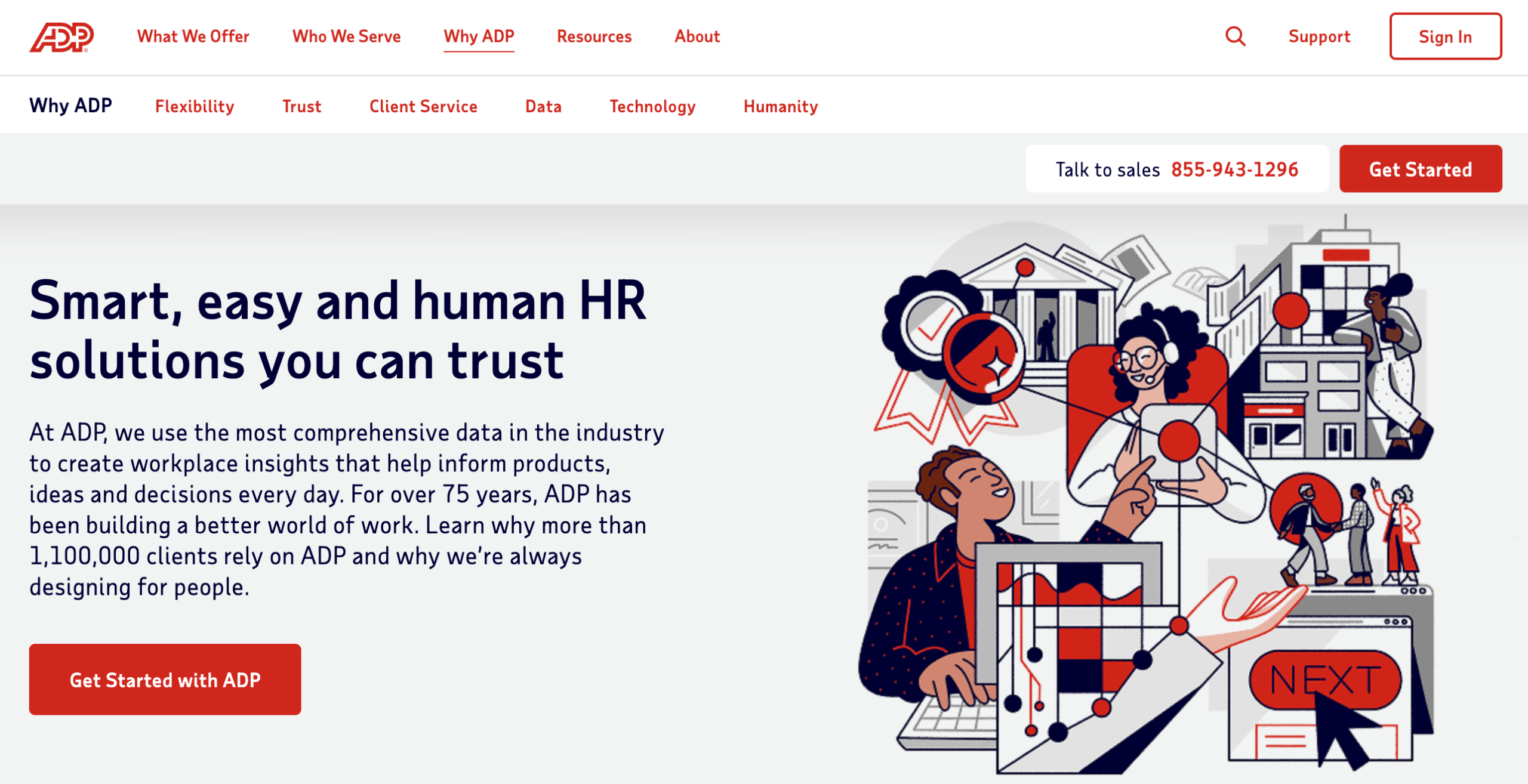Click the 'At ADP, we use' paragraph
The image size is (1528, 784).
(347, 510)
